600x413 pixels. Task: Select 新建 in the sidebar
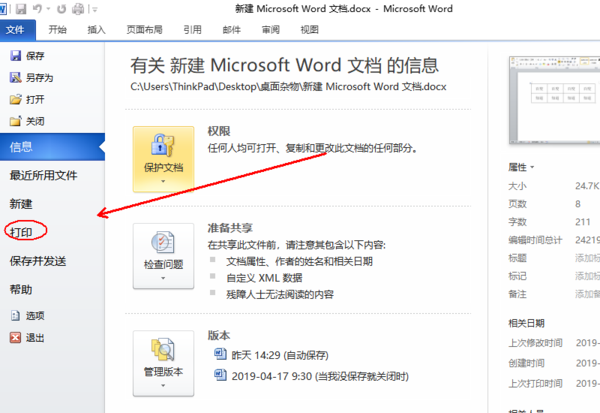click(x=21, y=204)
